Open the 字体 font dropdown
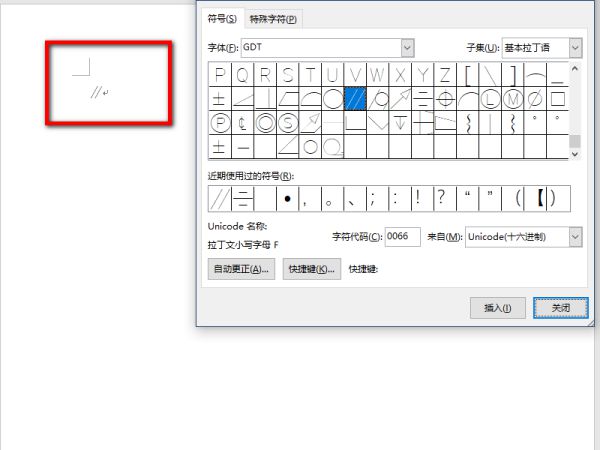Screen dimensions: 600x450 [x=407, y=48]
